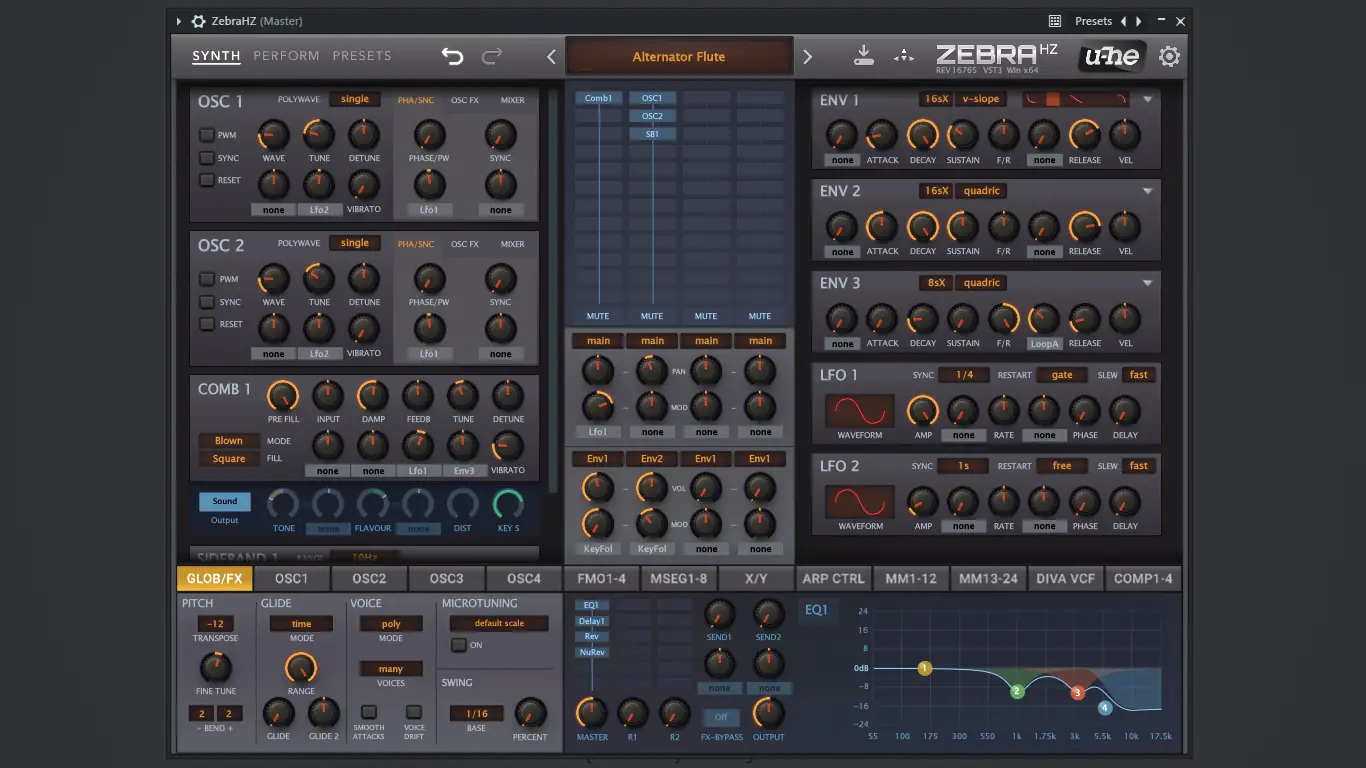Open the settings gear next to u-he logo
The height and width of the screenshot is (768, 1366).
pyautogui.click(x=1169, y=57)
